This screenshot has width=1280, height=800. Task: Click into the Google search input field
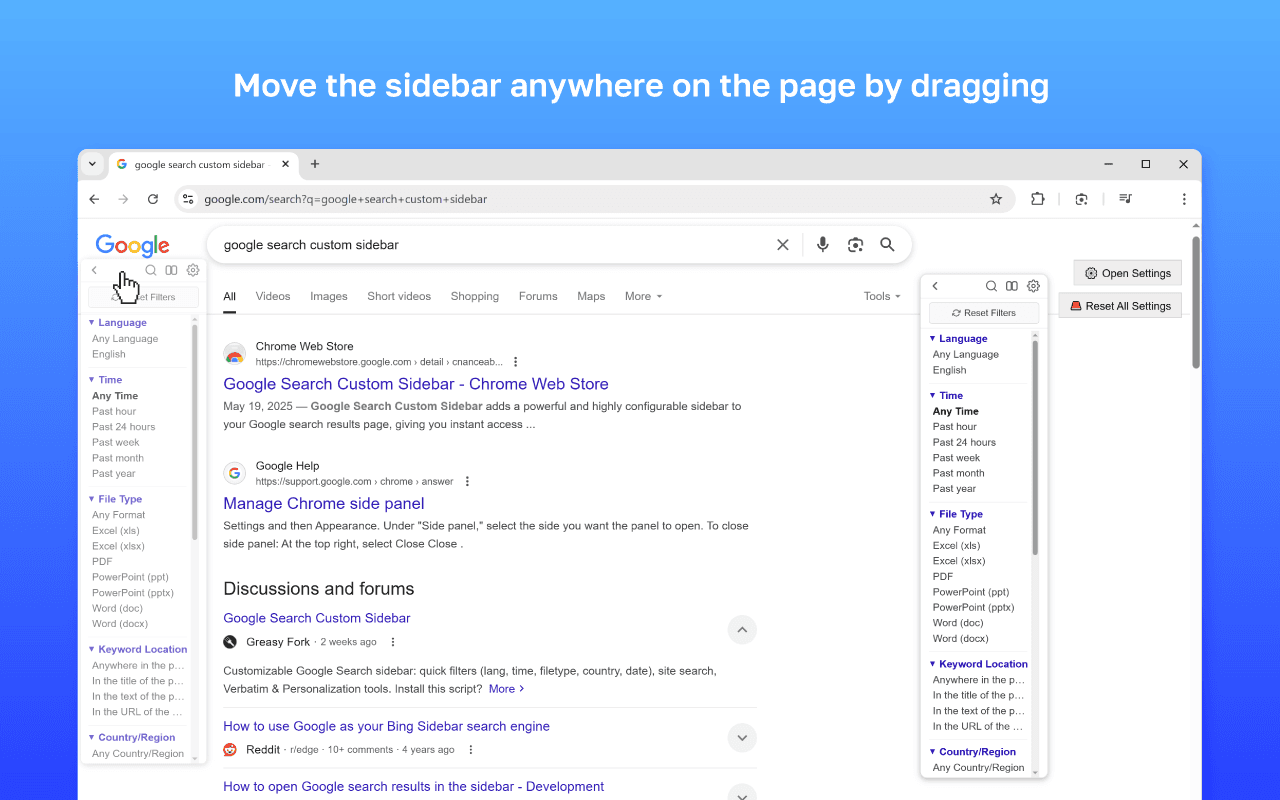click(x=495, y=245)
